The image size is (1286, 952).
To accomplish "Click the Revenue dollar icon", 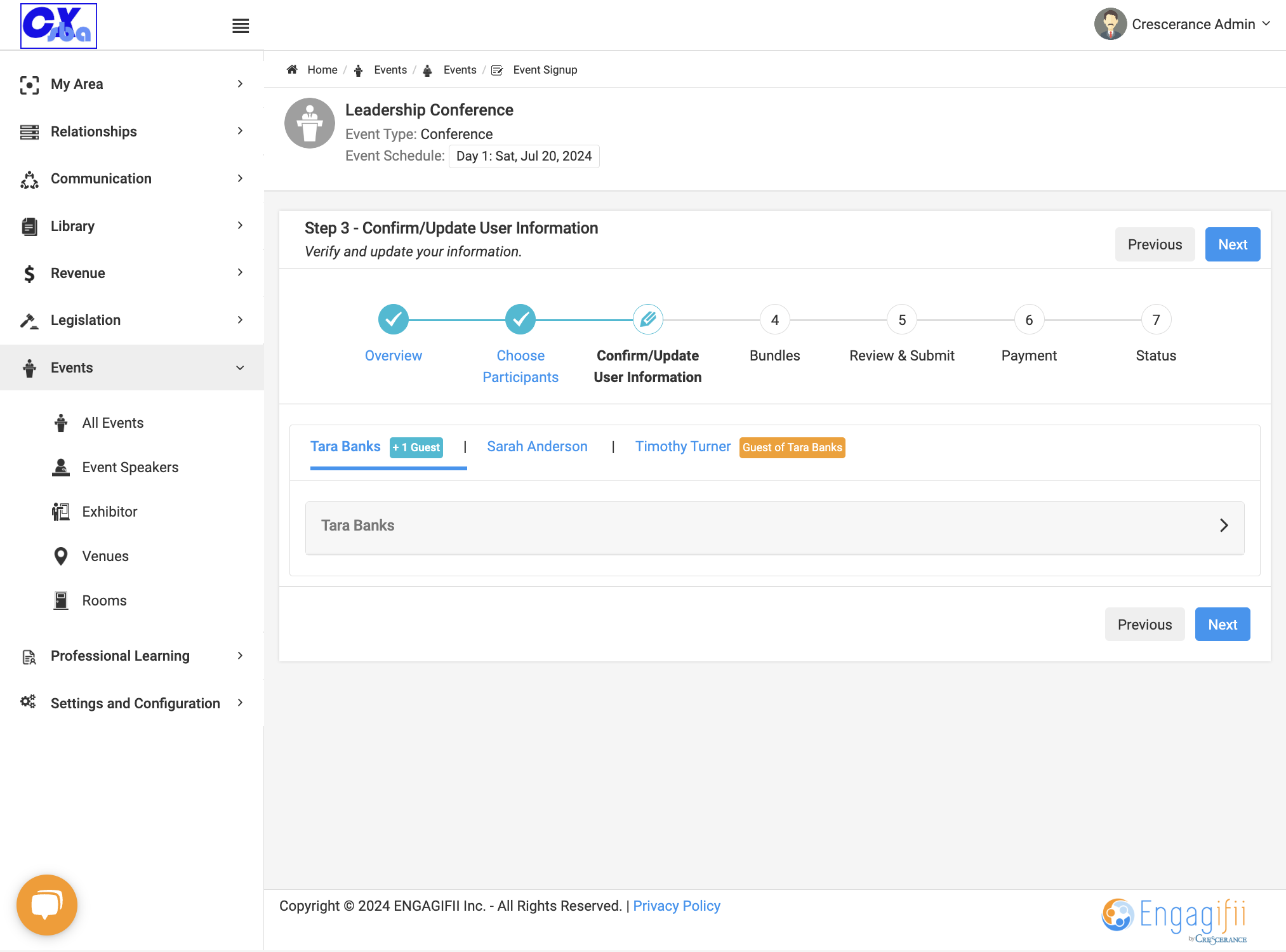I will [29, 274].
